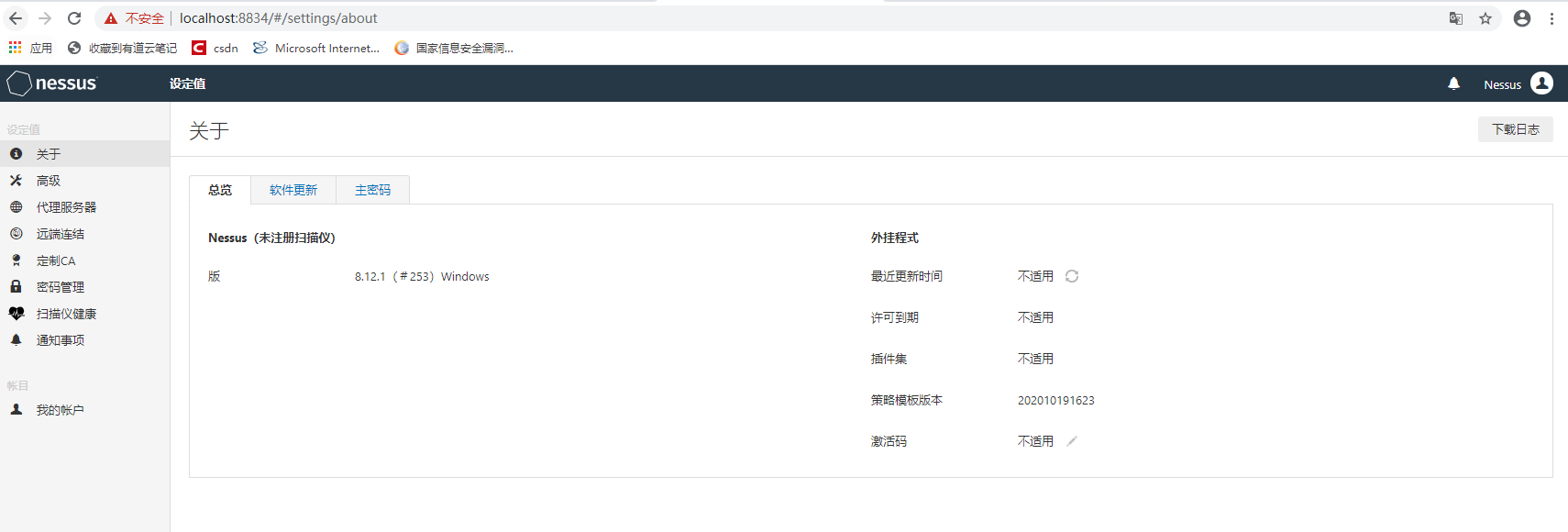Viewport: 1568px width, 532px height.
Task: Click the Nessus (未注册扫描仪) heading
Action: pyautogui.click(x=271, y=238)
